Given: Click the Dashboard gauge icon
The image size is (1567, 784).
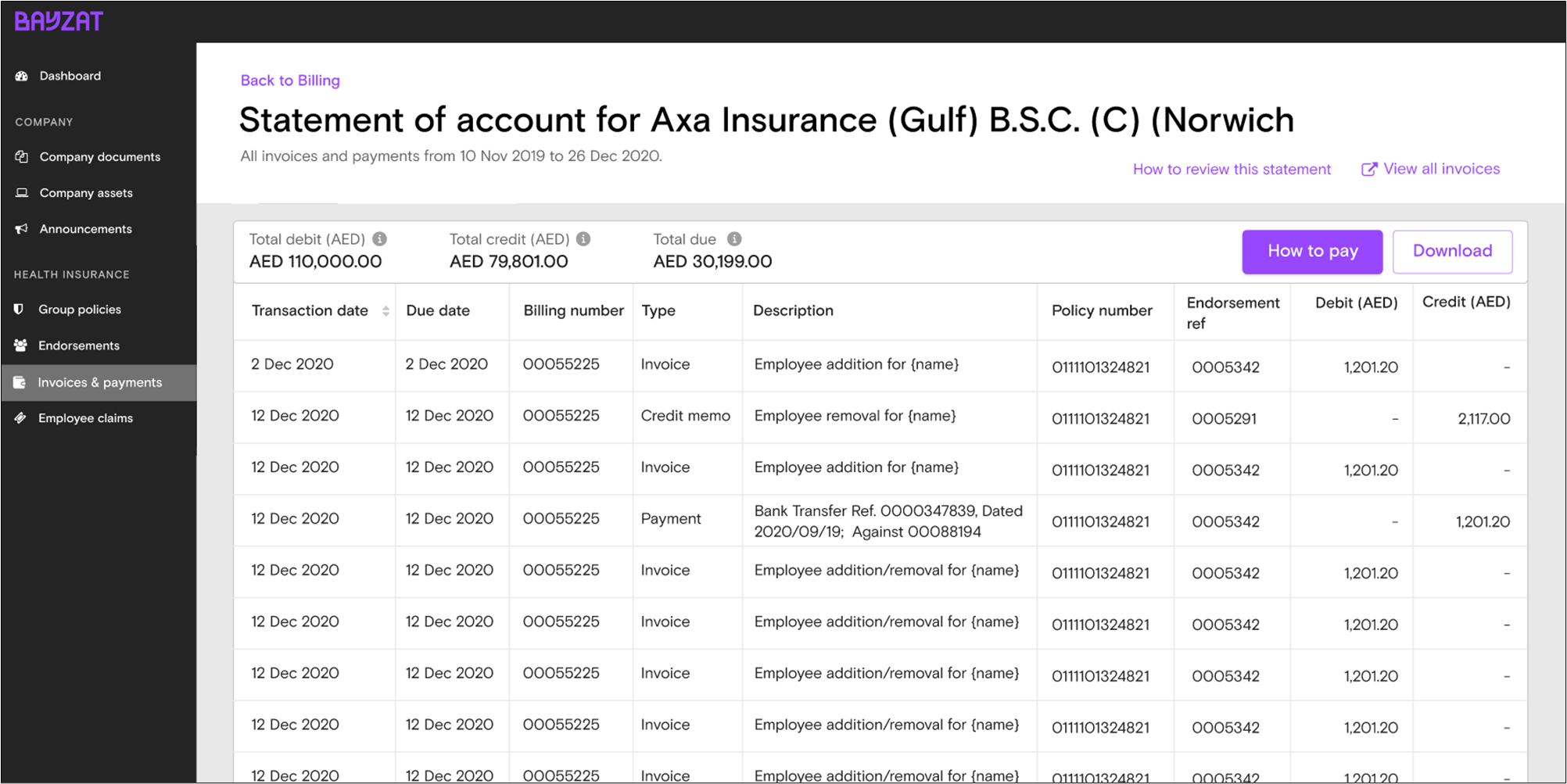Looking at the screenshot, I should pyautogui.click(x=22, y=76).
